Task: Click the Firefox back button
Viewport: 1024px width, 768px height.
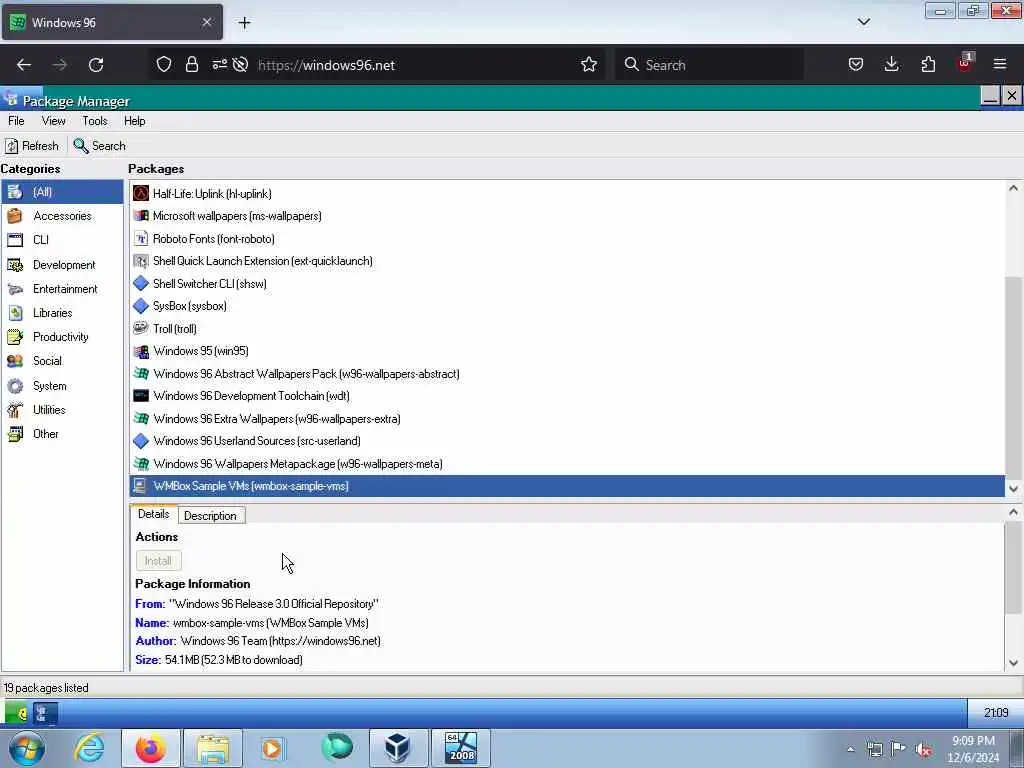Action: tap(24, 65)
